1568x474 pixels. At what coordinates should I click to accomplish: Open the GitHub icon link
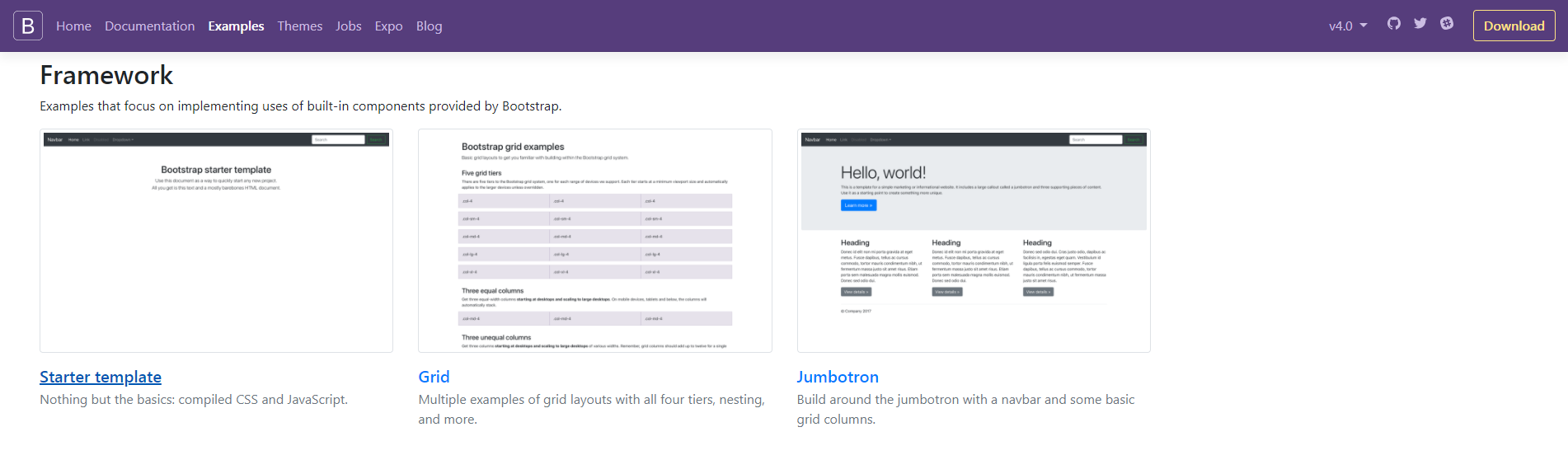(1393, 24)
